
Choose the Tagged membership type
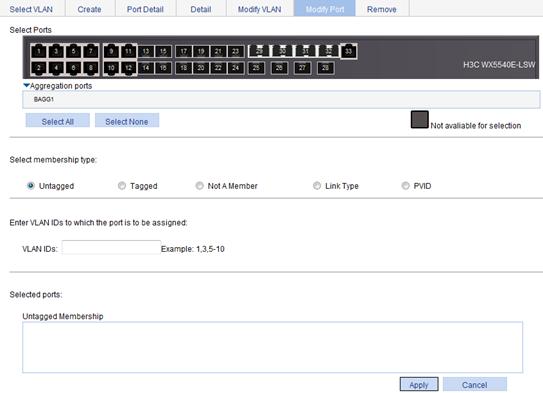[x=122, y=186]
